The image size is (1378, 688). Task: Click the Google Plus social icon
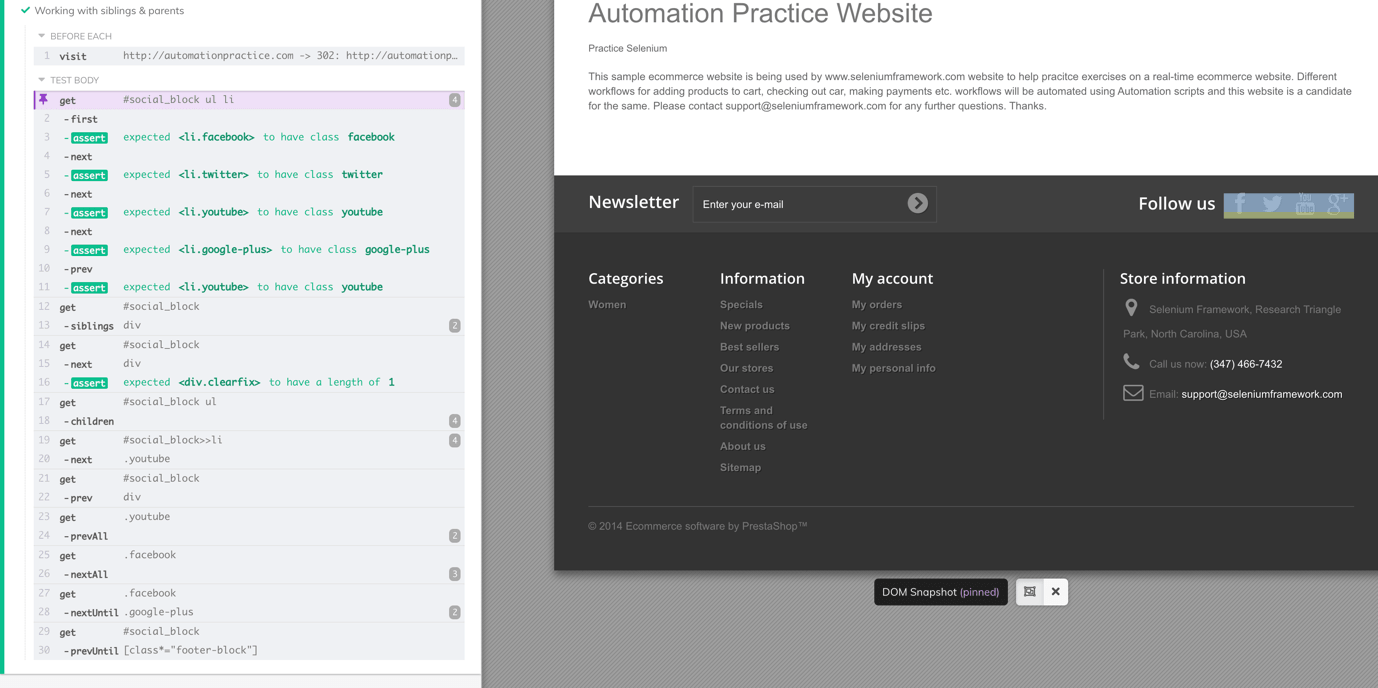(x=1338, y=204)
